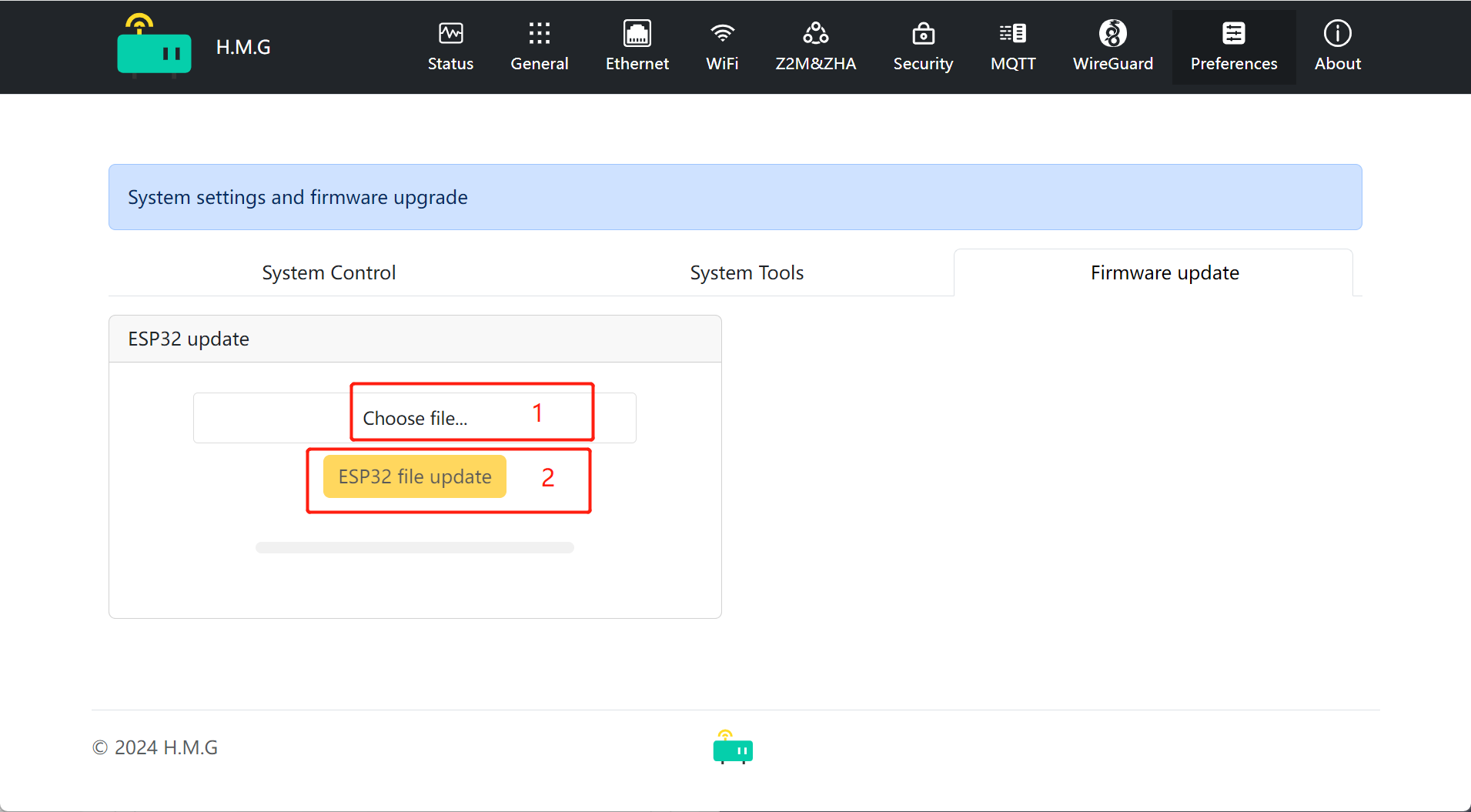Select the Firmware update tab
1471x812 pixels.
pyautogui.click(x=1164, y=272)
